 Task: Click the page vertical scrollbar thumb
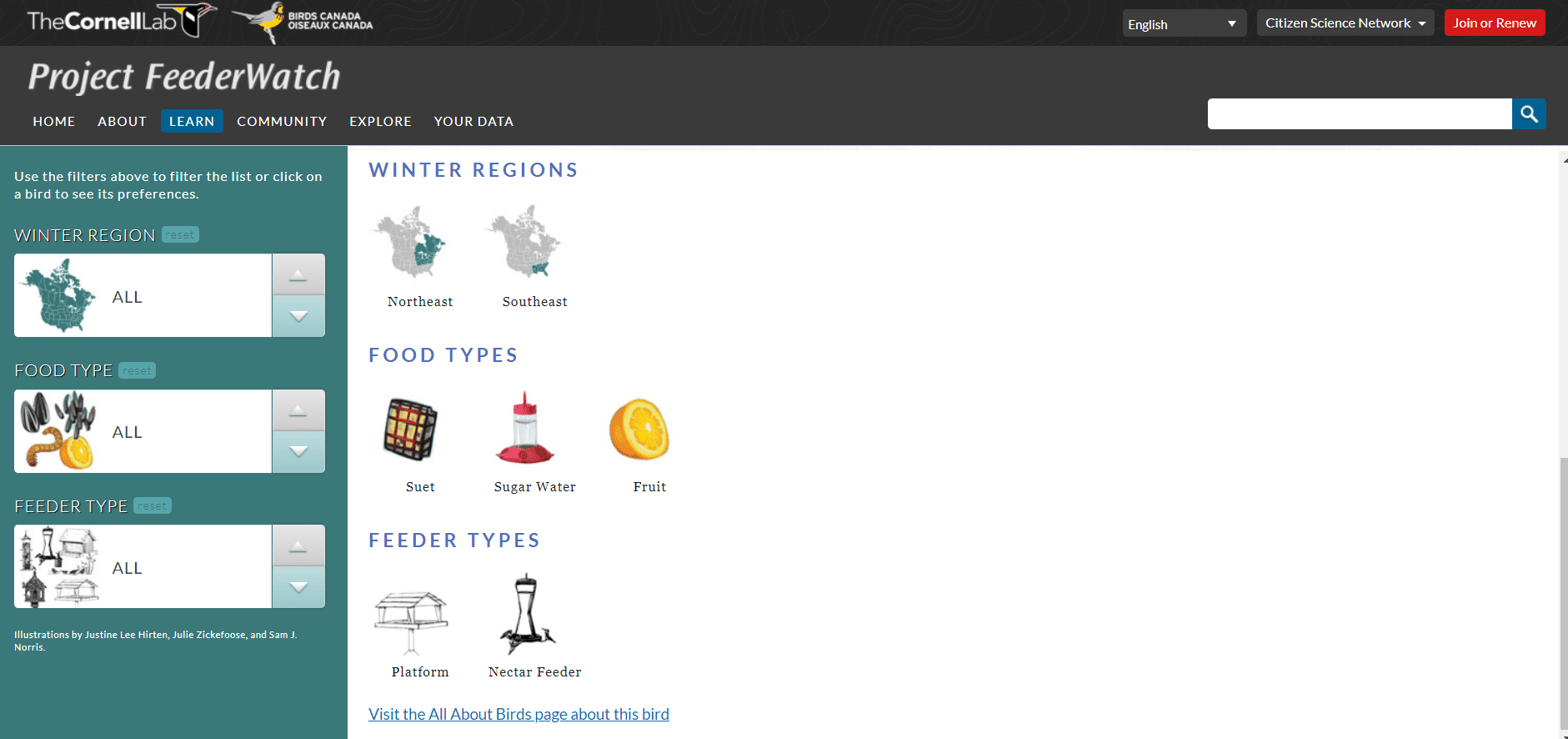pyautogui.click(x=1564, y=592)
